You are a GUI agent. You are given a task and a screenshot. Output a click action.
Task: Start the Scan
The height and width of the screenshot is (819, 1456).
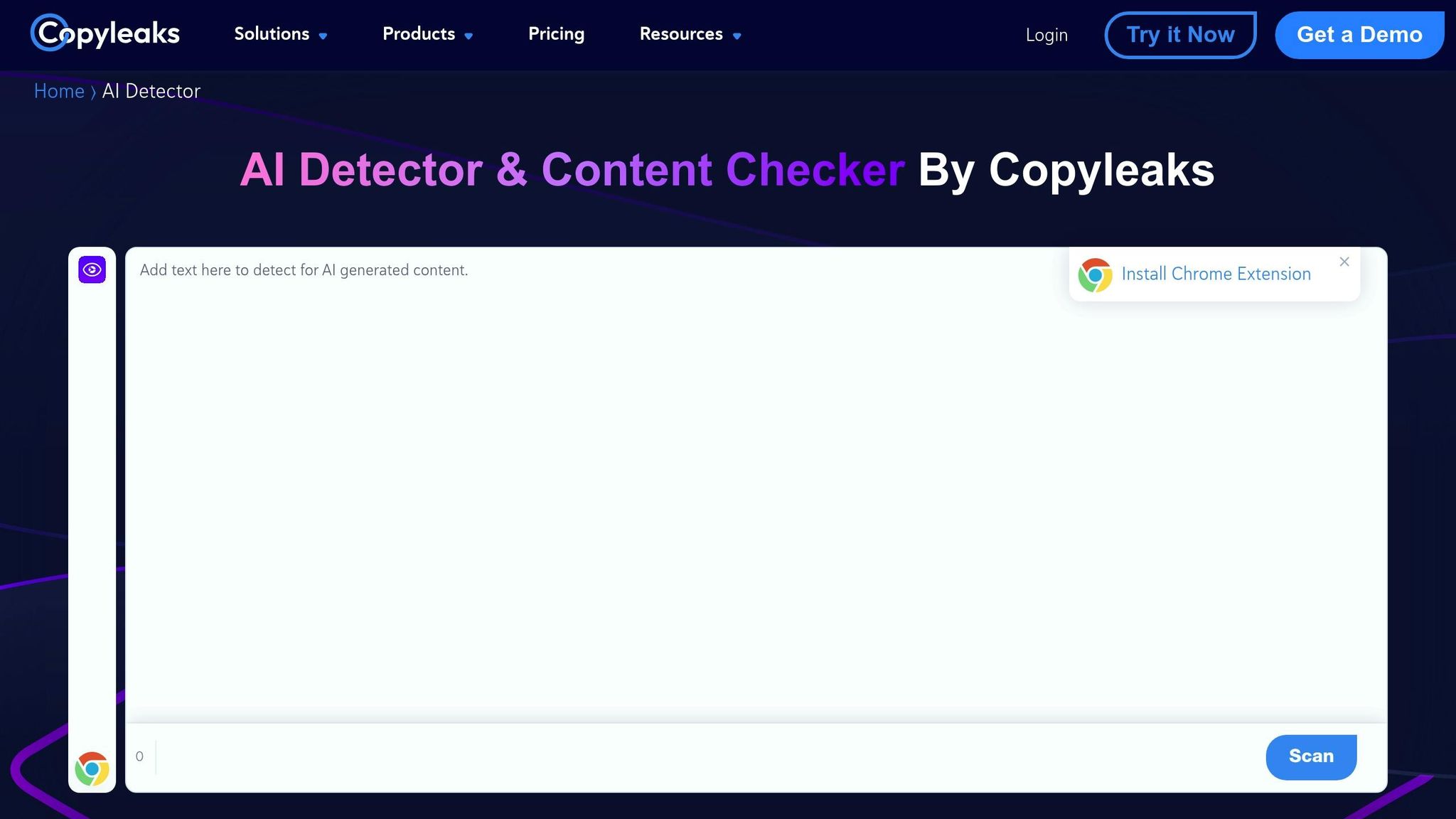[1311, 756]
